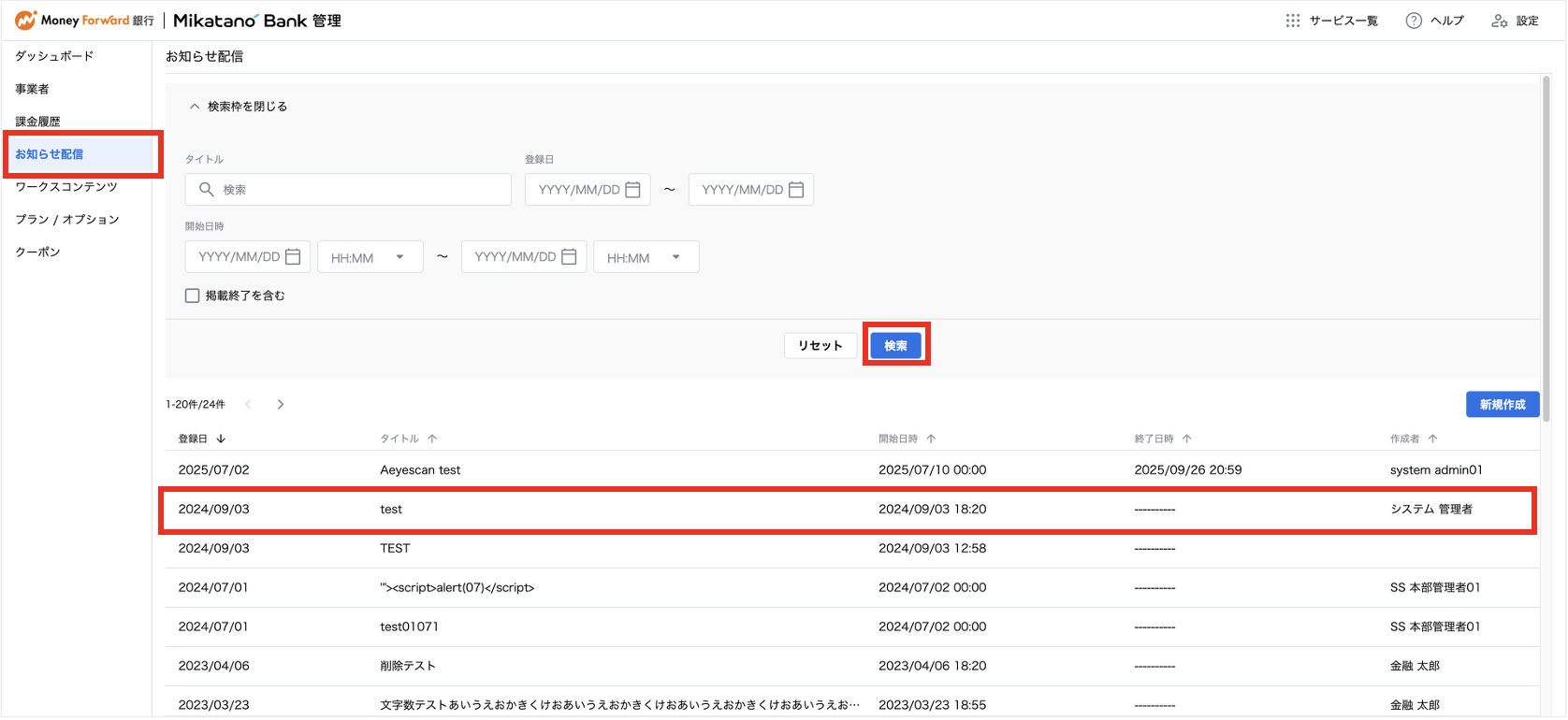Go to the previous results page arrow
The image size is (1568, 720).
(248, 404)
